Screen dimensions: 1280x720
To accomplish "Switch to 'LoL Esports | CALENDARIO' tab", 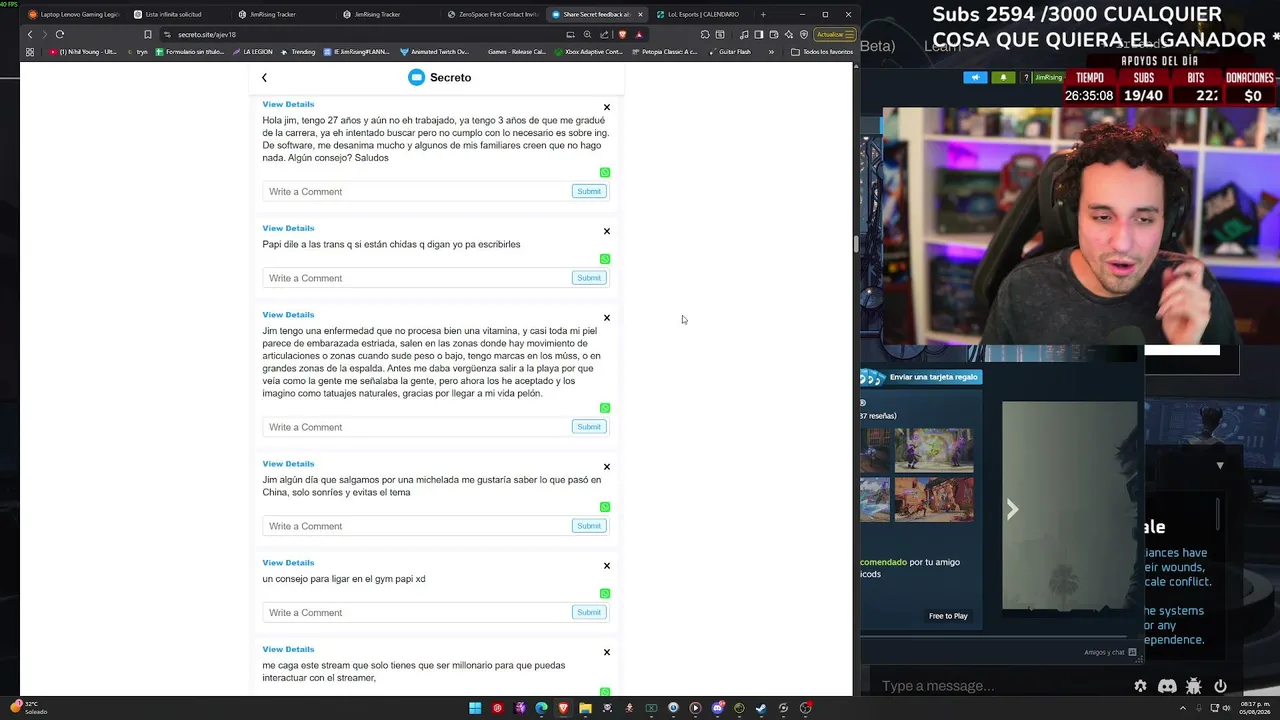I will pyautogui.click(x=700, y=14).
